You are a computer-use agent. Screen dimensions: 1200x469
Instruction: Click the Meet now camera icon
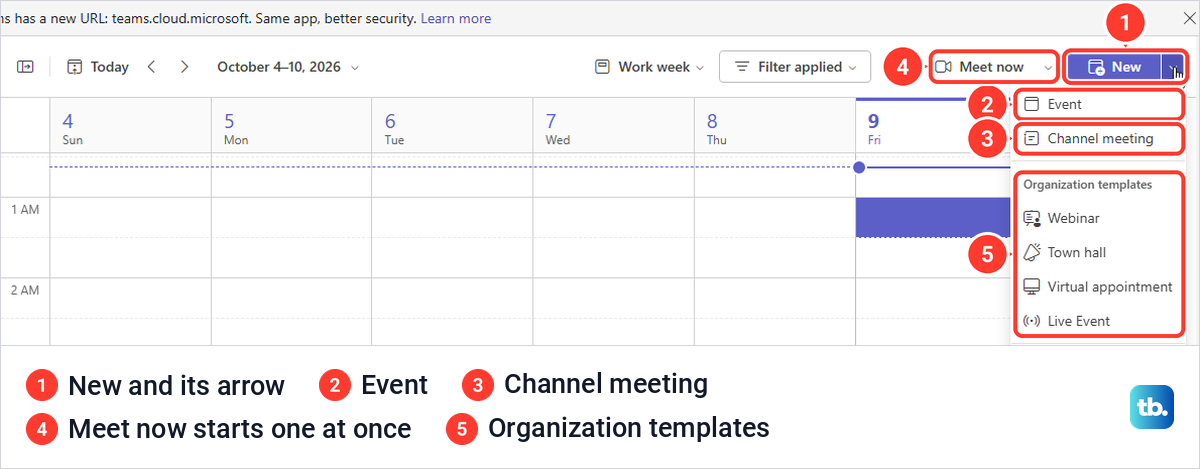[942, 67]
